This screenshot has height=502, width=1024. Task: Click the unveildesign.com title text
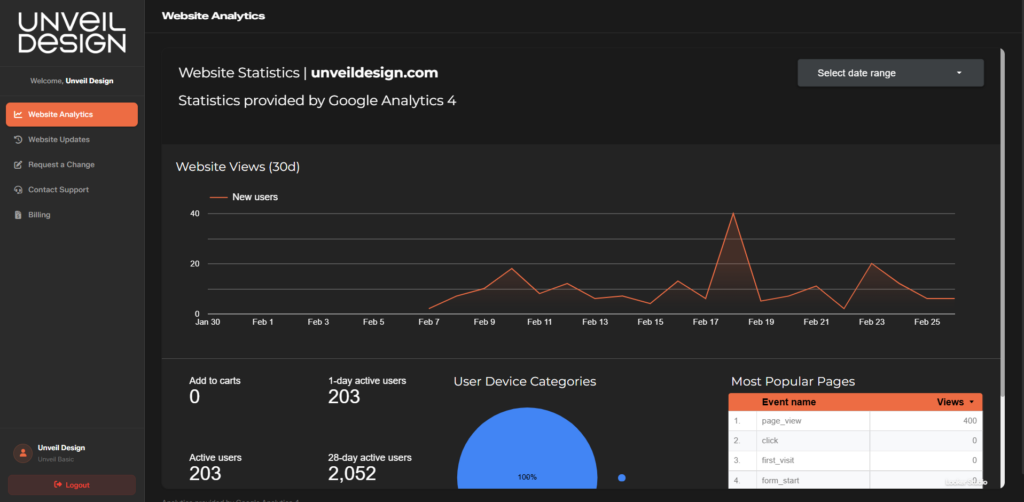374,73
